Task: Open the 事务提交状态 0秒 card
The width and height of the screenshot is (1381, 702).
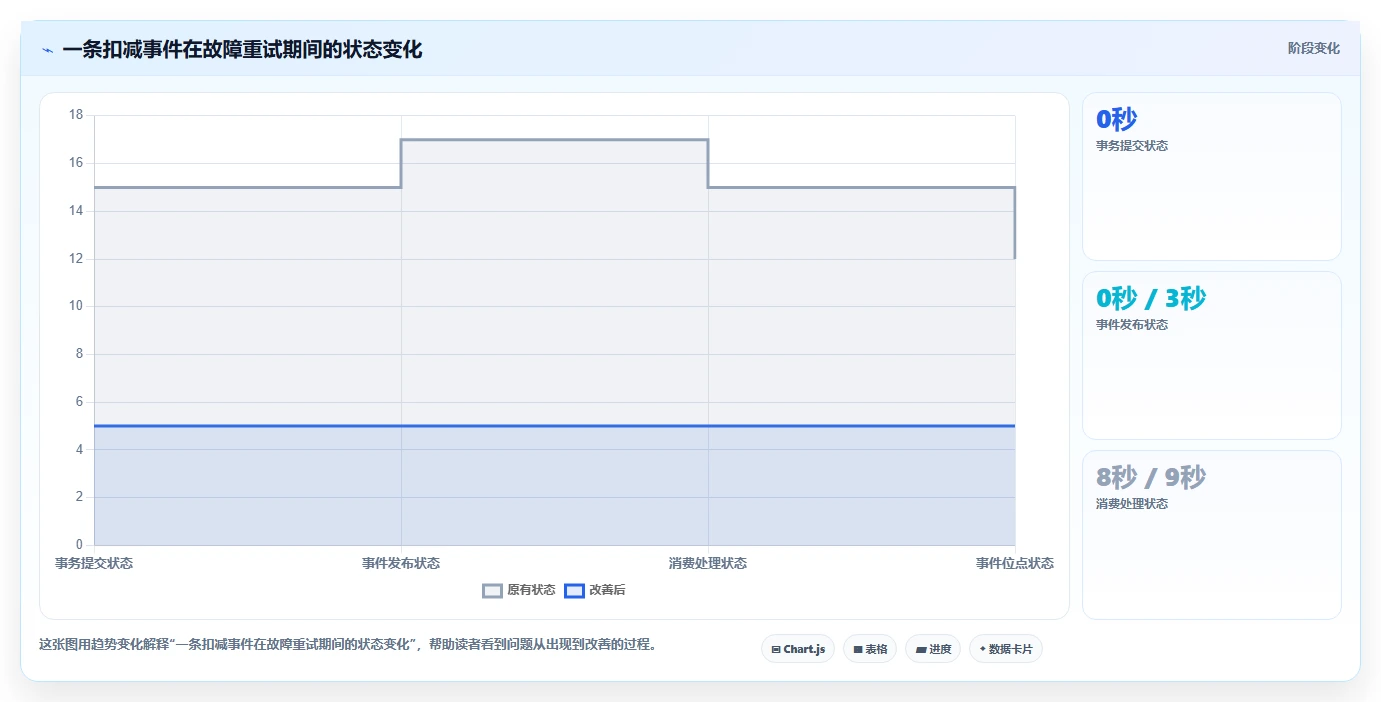Action: (1212, 177)
